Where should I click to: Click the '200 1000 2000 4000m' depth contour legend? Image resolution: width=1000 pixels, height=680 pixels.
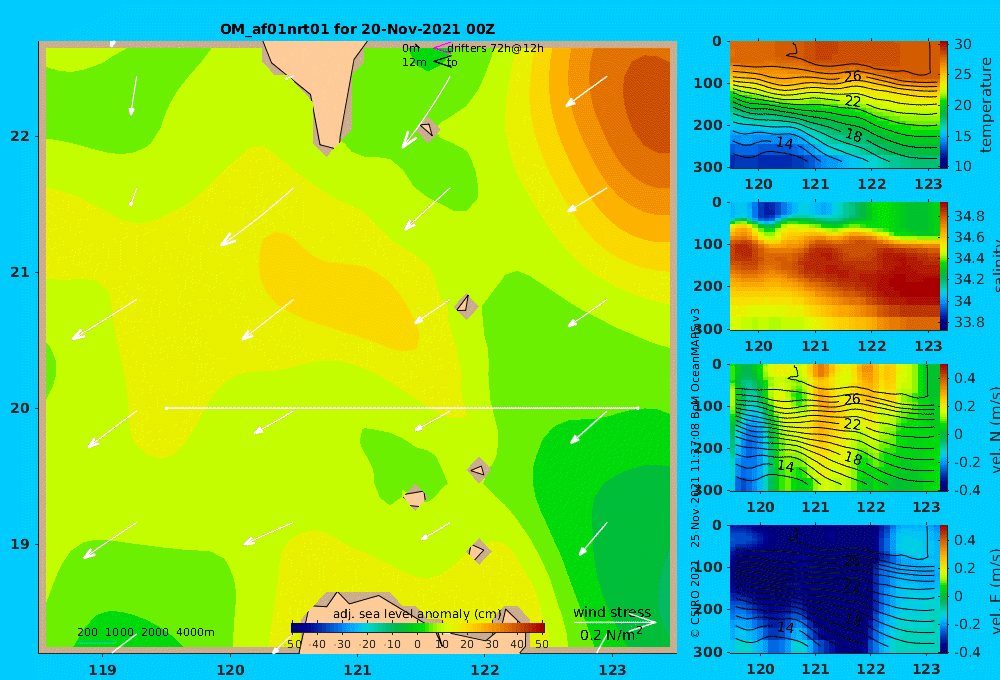[x=145, y=632]
